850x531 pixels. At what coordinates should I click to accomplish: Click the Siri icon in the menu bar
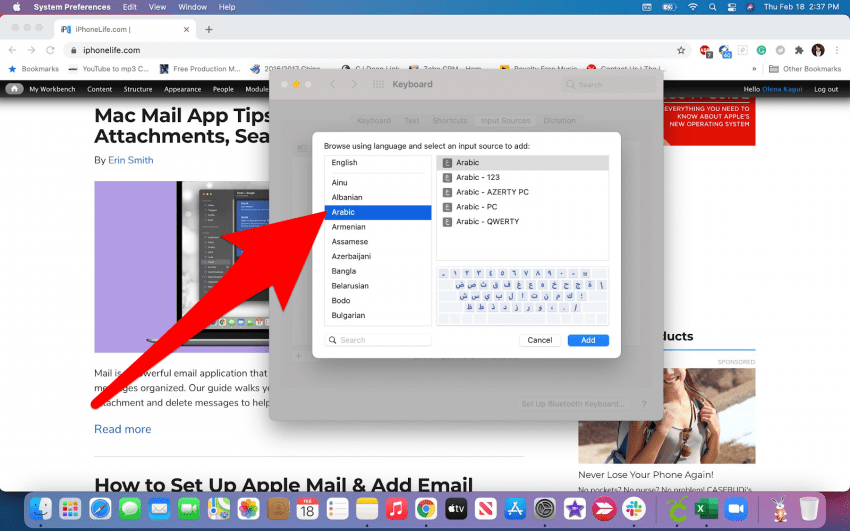[750, 7]
